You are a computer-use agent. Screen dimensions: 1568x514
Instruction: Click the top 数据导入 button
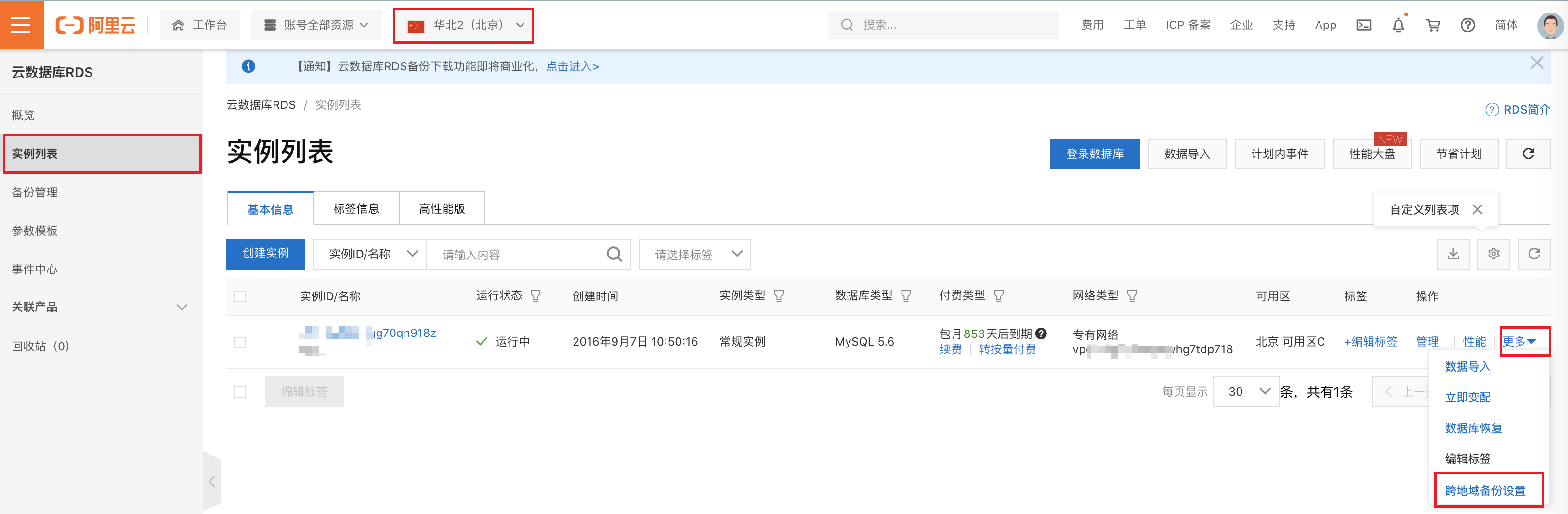(x=1187, y=154)
